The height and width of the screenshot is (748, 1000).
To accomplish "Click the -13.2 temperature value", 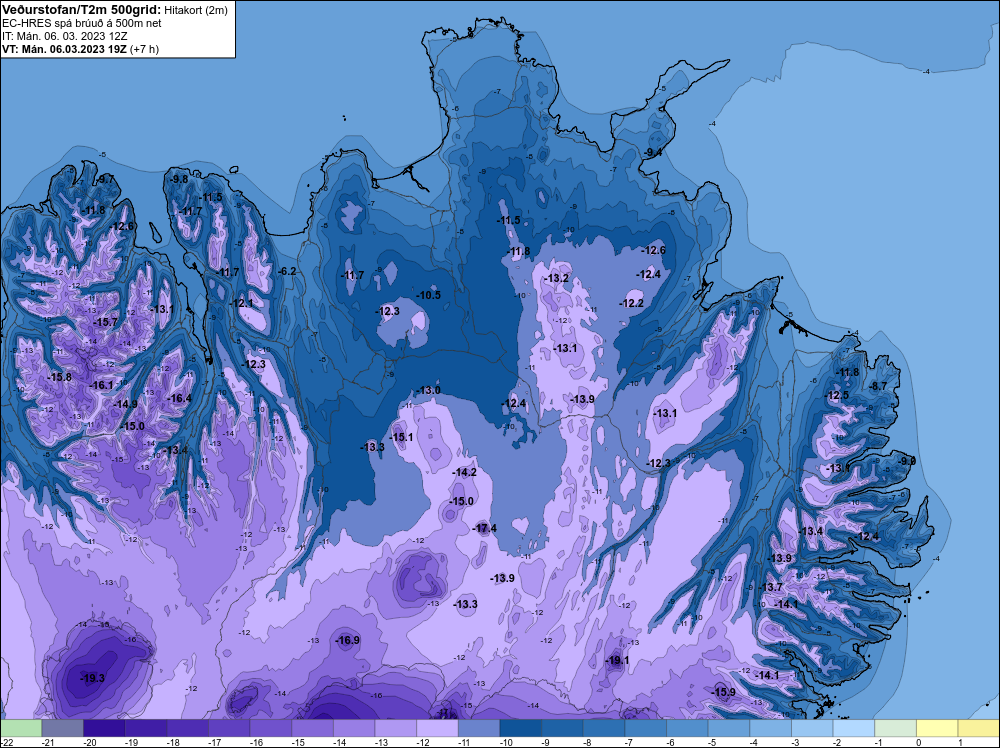I will tap(556, 278).
